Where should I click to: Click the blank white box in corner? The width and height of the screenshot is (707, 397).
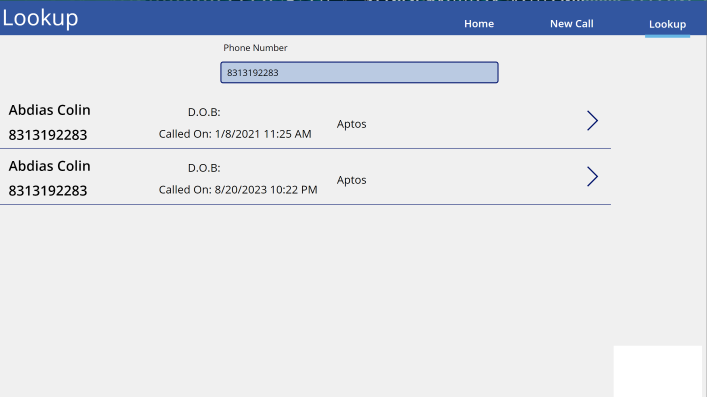(658, 371)
